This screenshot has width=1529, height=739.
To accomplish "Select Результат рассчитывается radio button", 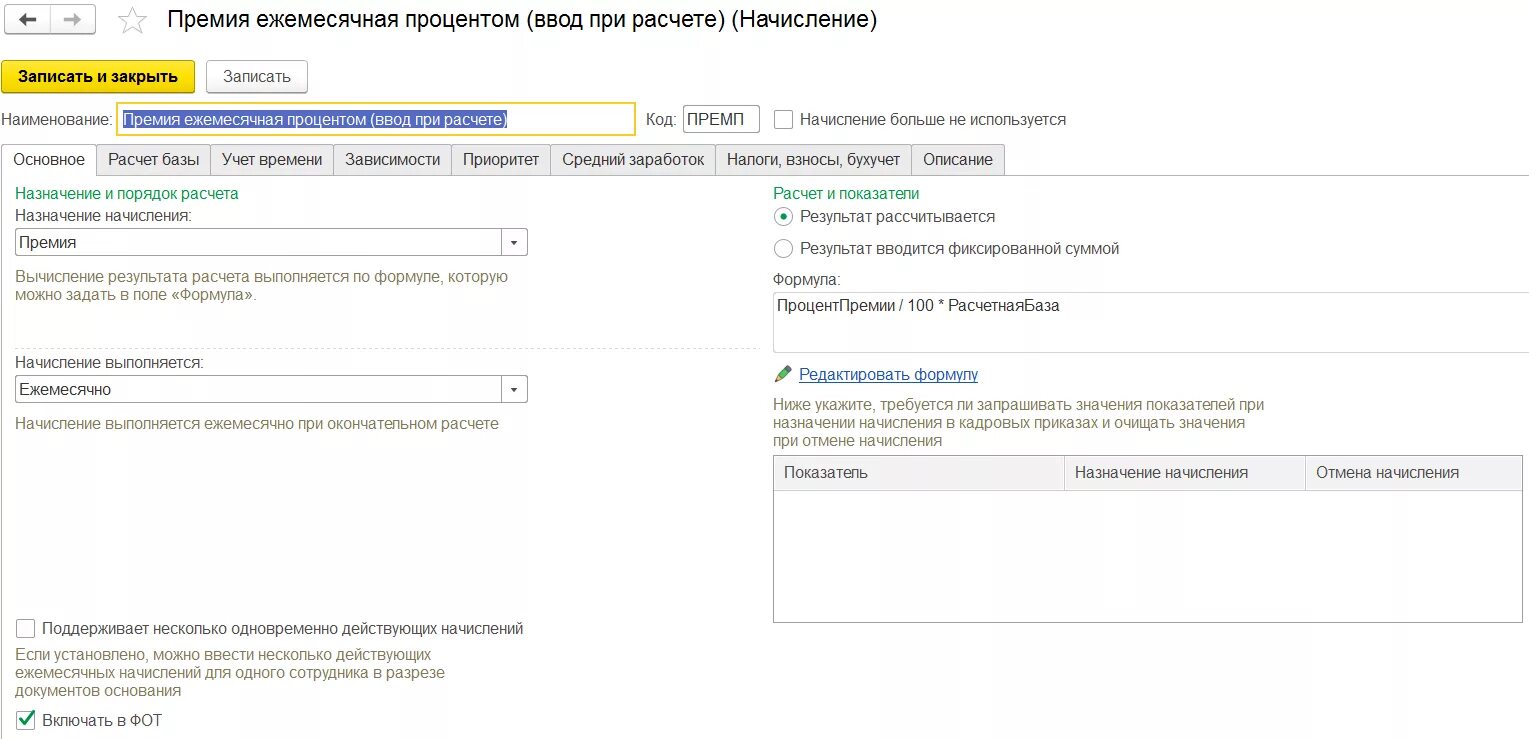I will [784, 216].
